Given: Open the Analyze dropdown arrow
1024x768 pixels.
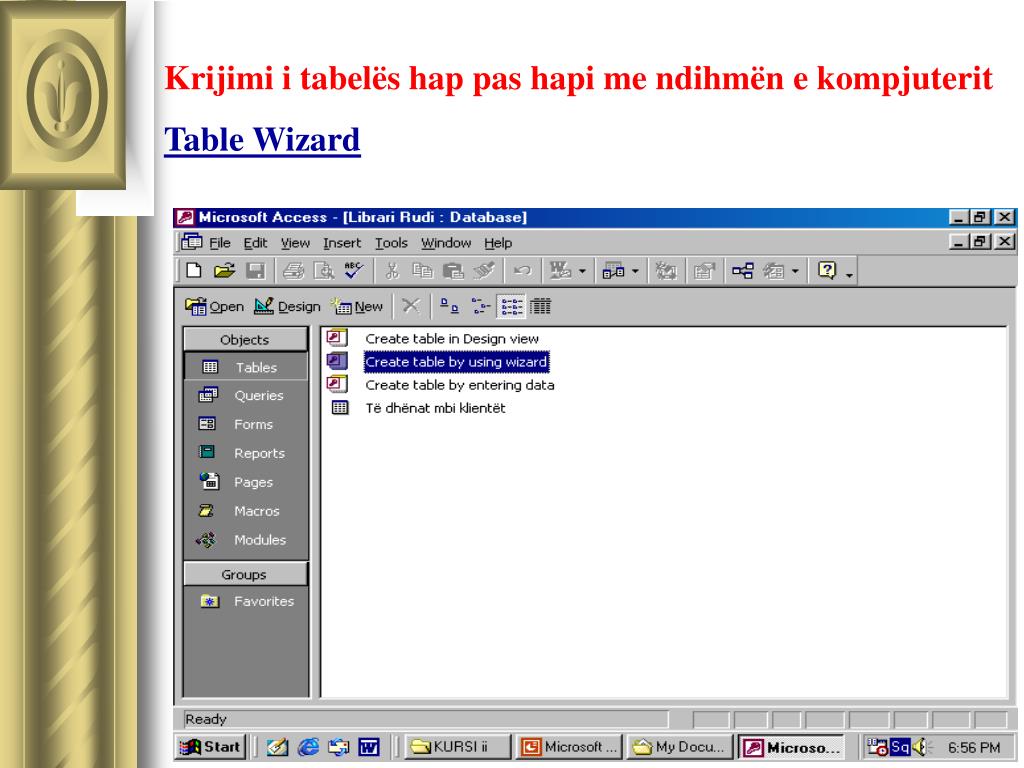Looking at the screenshot, I should click(x=635, y=271).
